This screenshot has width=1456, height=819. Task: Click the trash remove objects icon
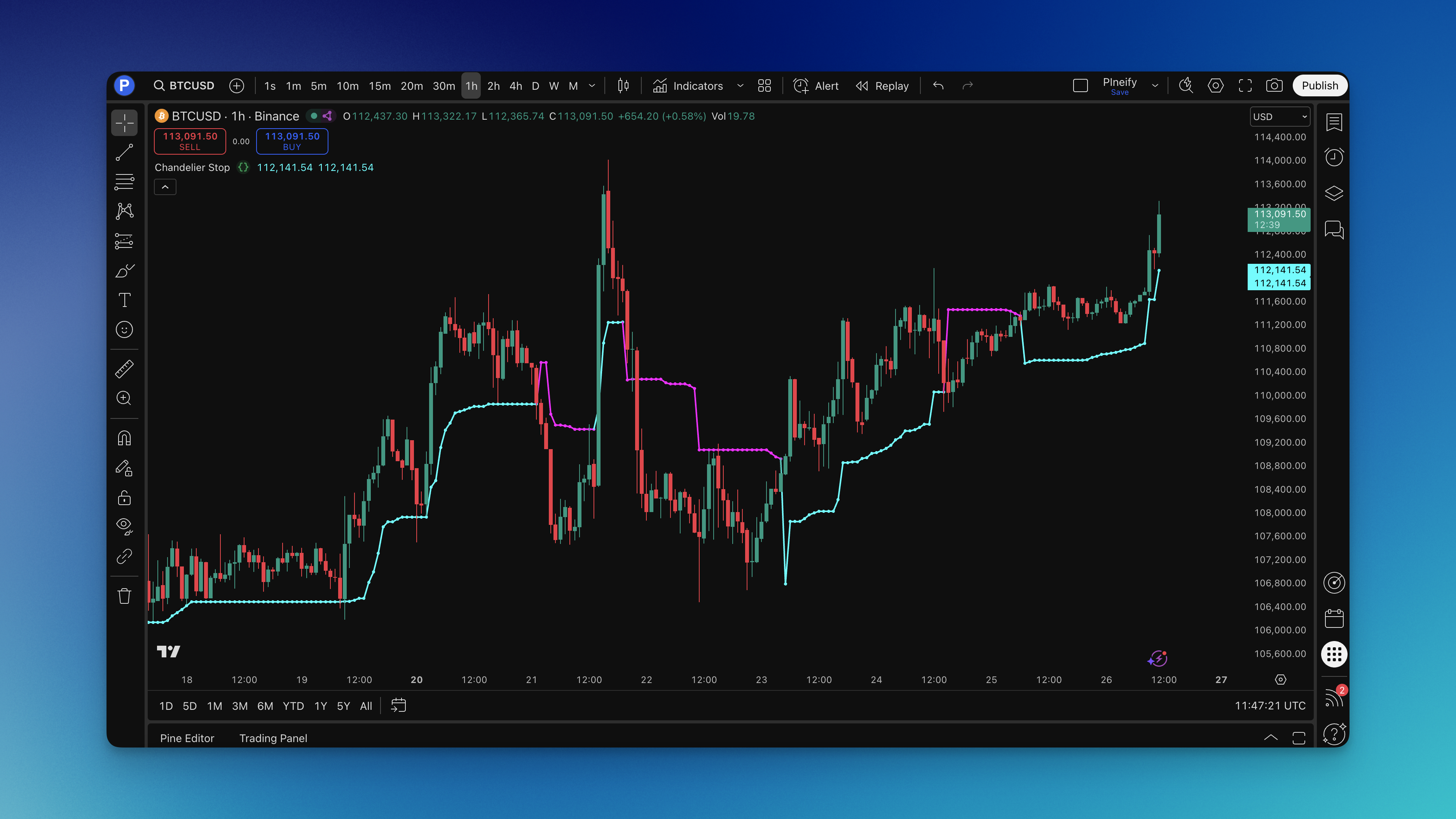coord(124,596)
